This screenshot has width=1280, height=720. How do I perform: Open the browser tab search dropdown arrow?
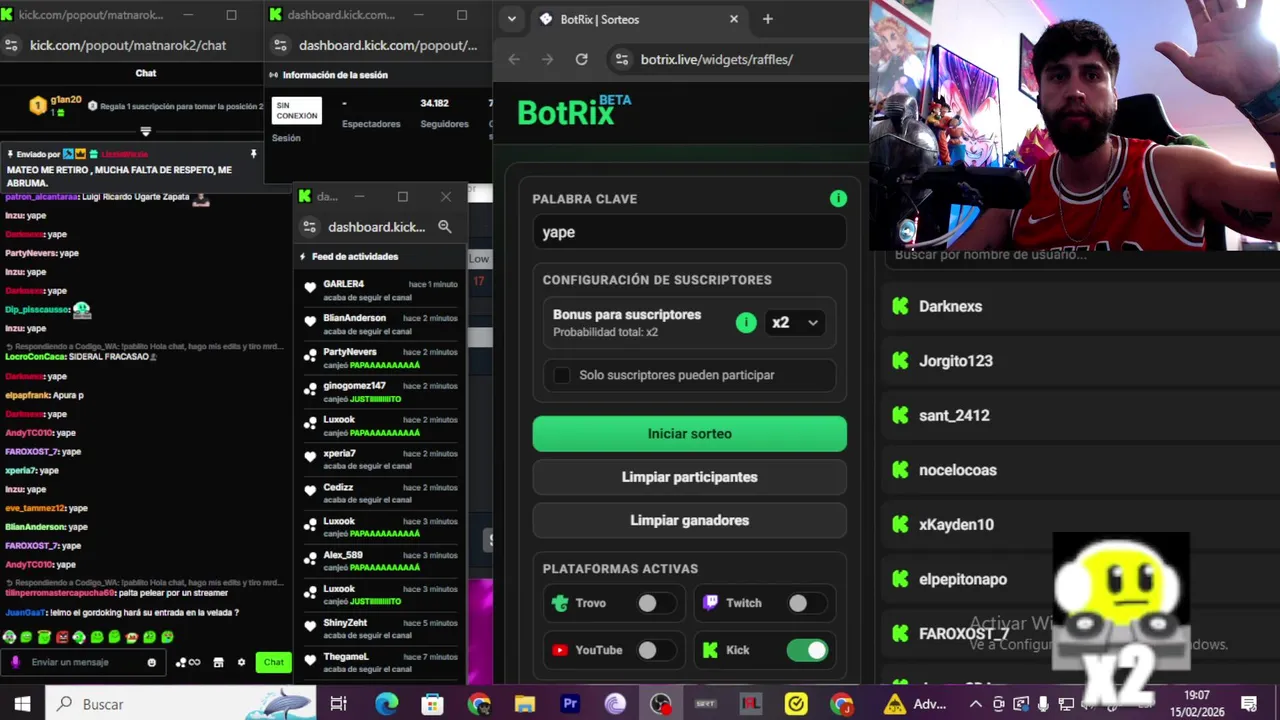tap(511, 19)
